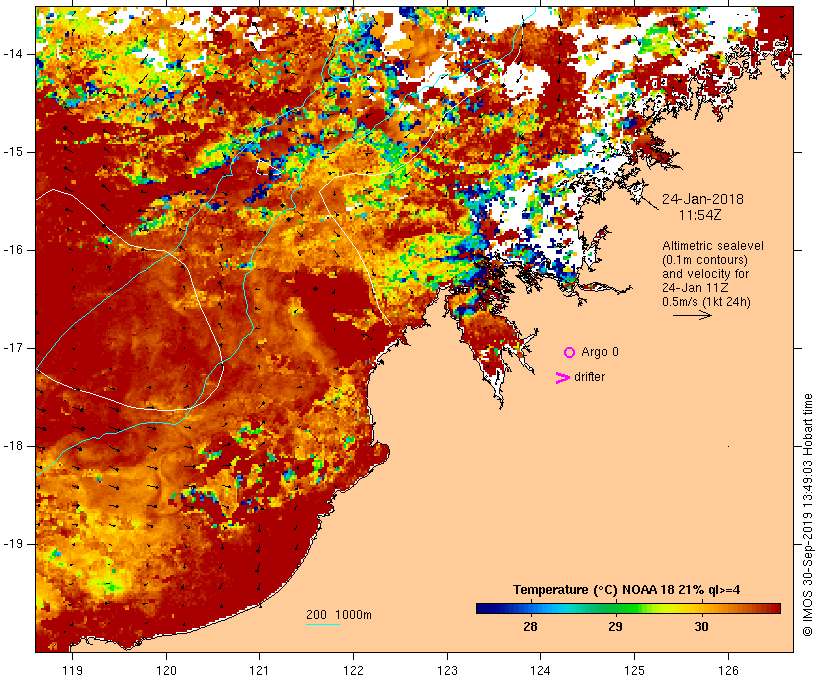Viewport: 820px width, 680px height.
Task: Click the '28' color bar label
Action: click(530, 627)
